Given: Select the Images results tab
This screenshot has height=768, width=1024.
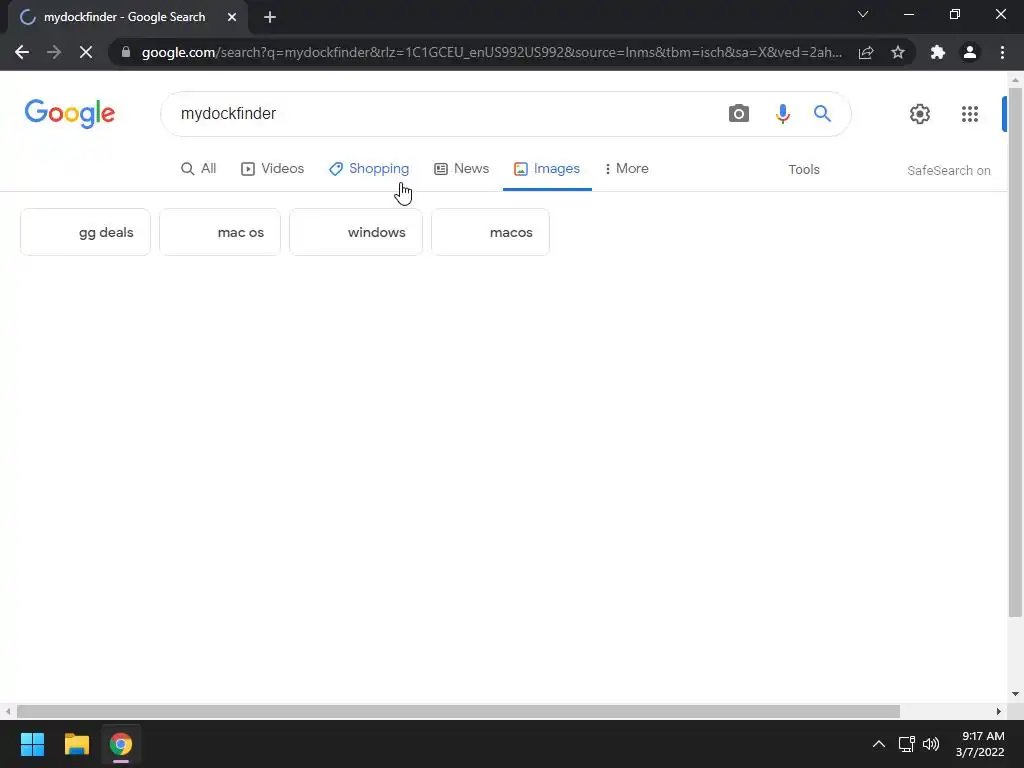Looking at the screenshot, I should pos(547,168).
